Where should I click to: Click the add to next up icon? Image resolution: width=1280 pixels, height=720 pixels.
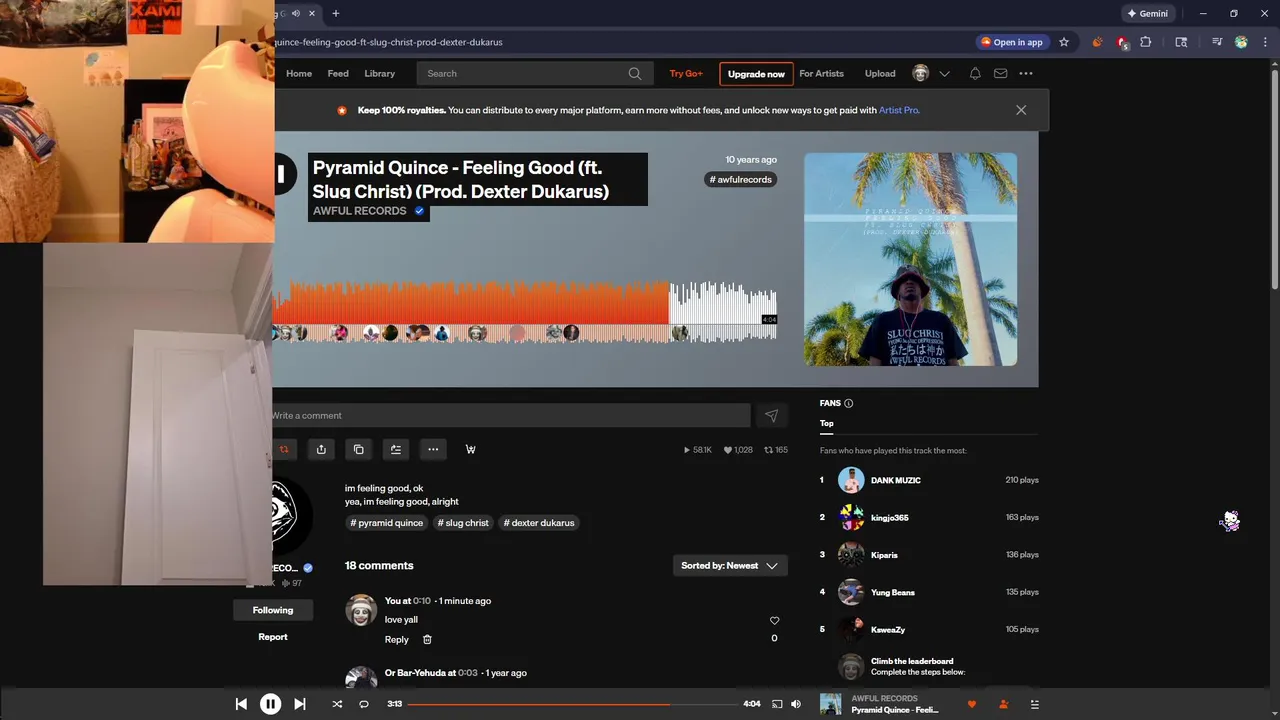point(396,450)
